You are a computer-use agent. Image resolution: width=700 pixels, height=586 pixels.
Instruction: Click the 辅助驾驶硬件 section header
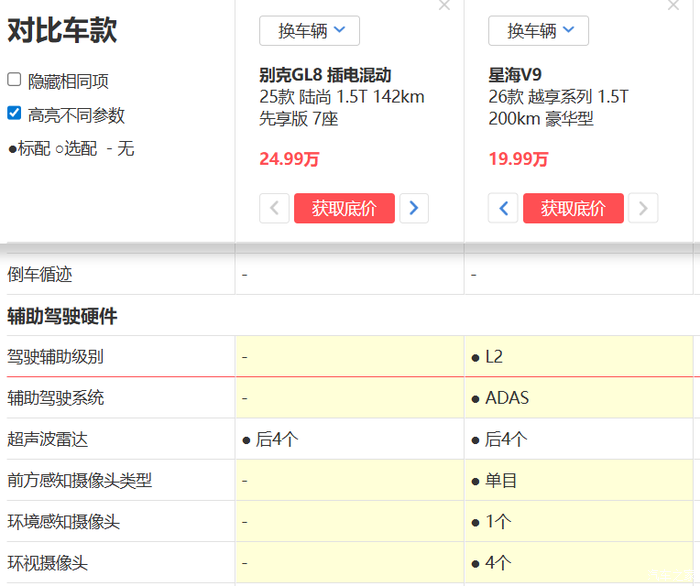[62, 316]
